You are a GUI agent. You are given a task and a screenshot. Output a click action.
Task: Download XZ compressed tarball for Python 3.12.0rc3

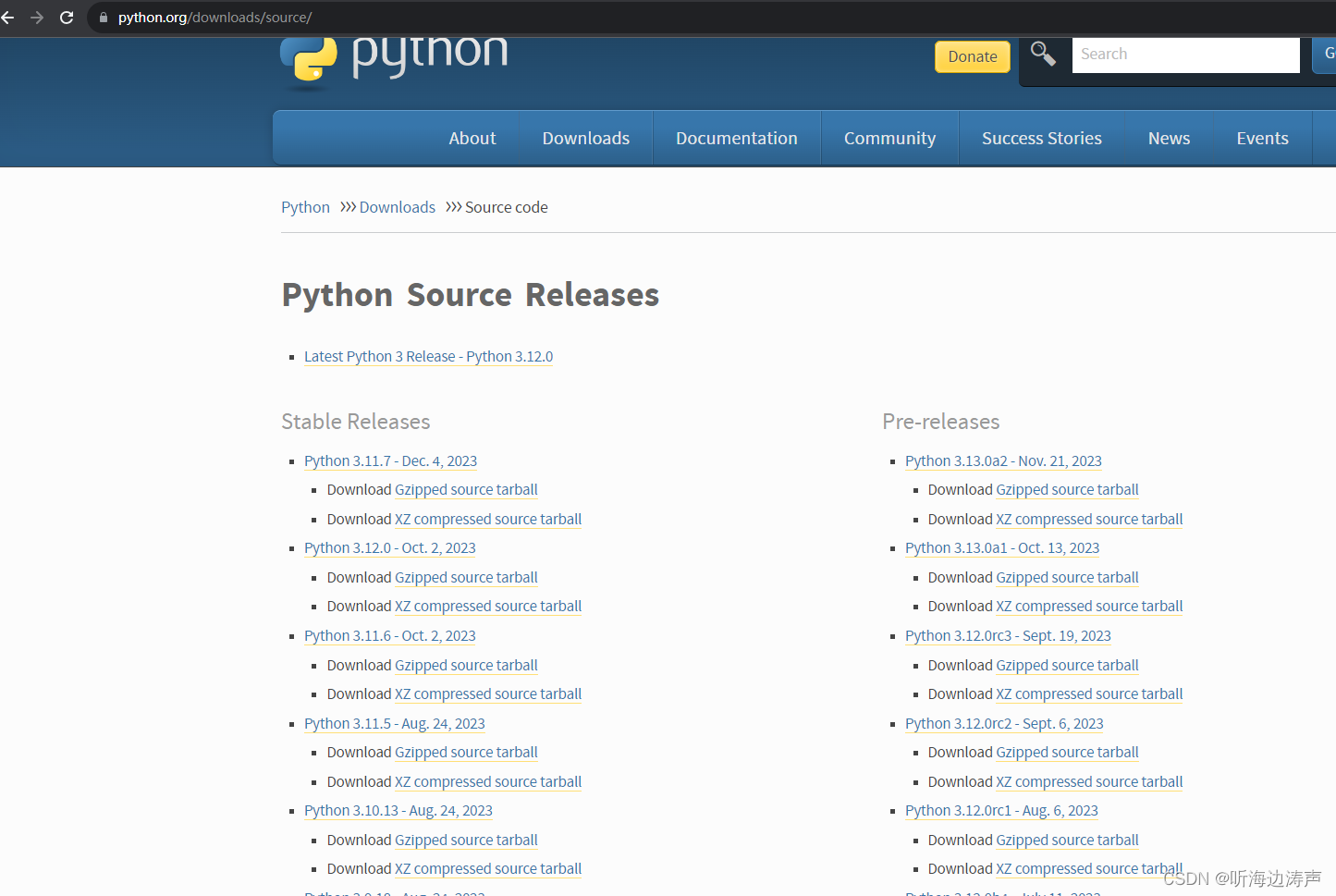(1089, 693)
